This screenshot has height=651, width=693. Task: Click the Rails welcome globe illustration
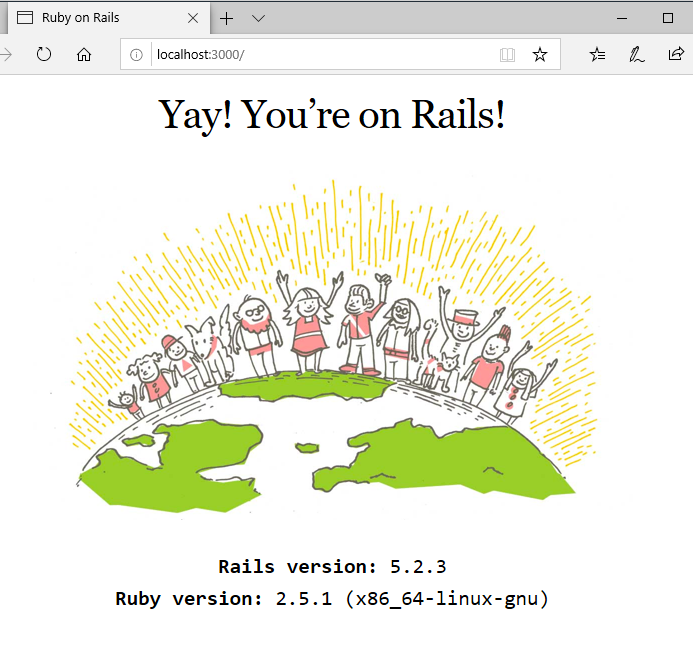[x=332, y=347]
